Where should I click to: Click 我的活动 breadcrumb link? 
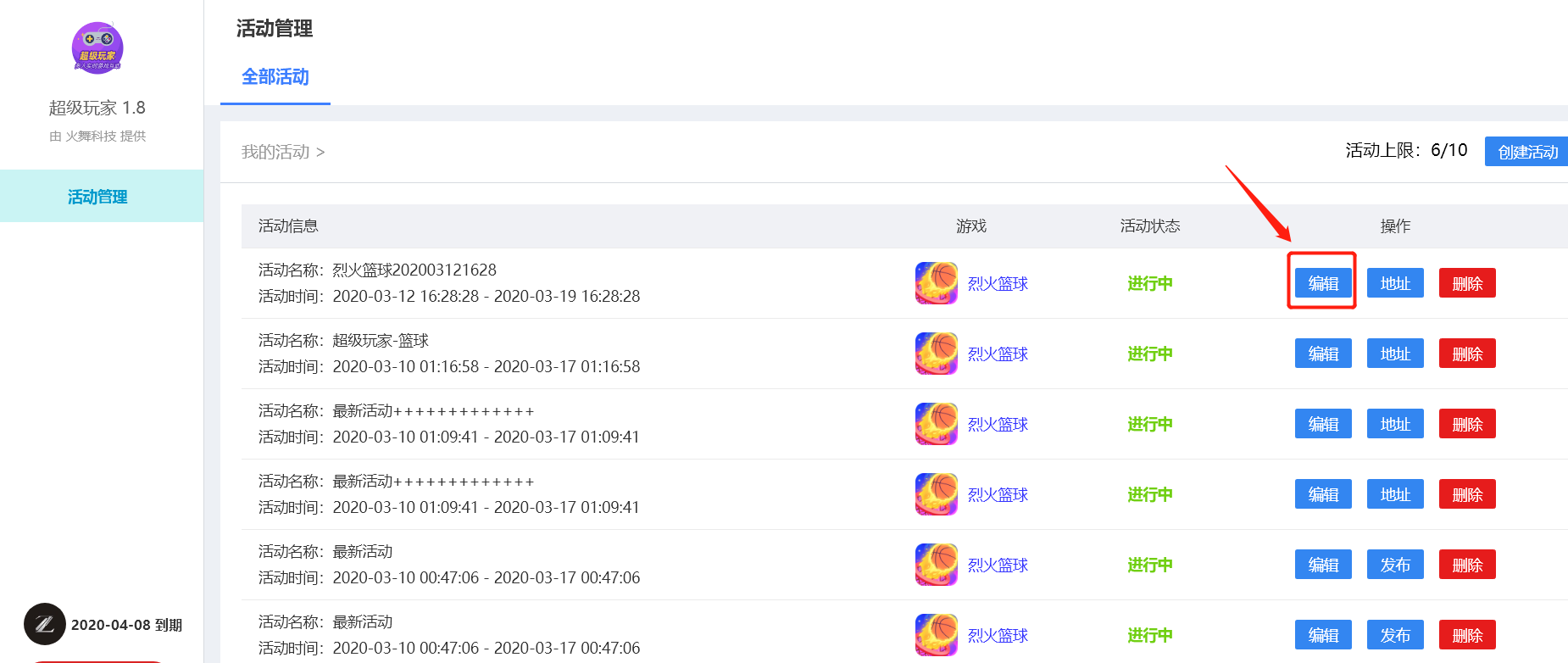coord(275,152)
